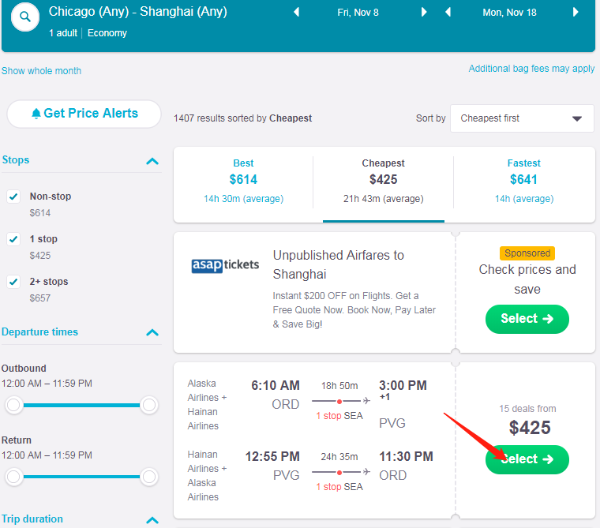Click the Outbound left slider handle
This screenshot has height=528, width=600.
14,405
